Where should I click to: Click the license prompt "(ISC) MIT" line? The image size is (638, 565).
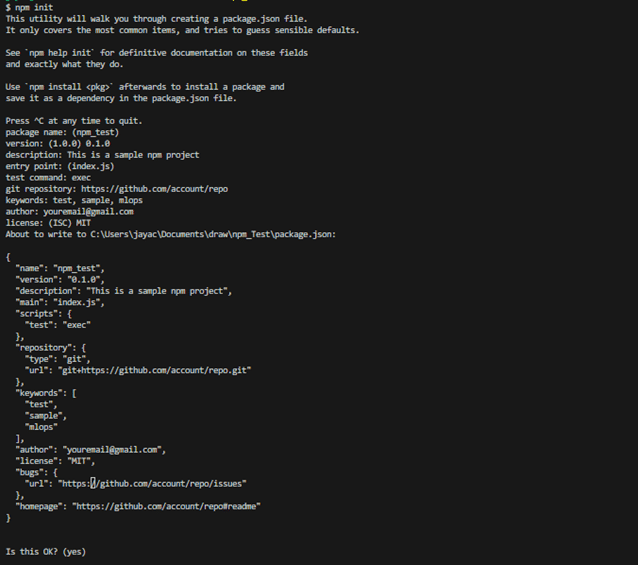click(48, 223)
